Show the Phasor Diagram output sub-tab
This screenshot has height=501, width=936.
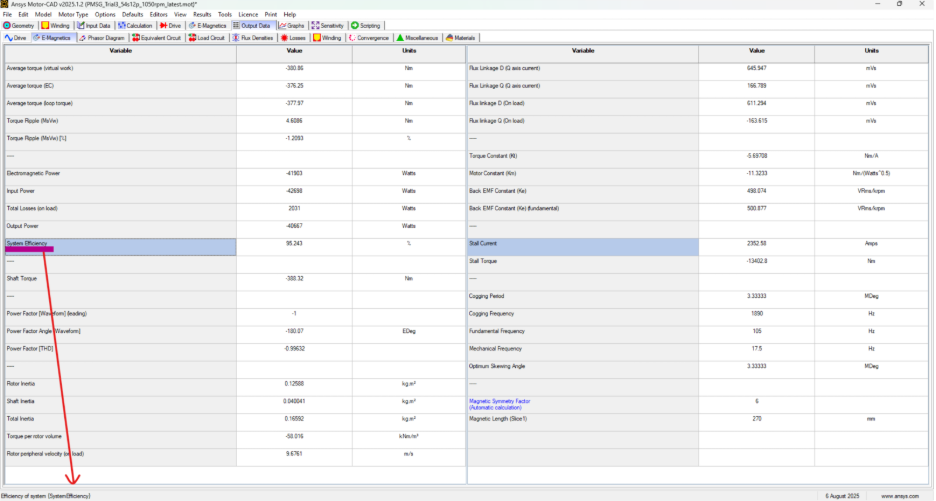coord(102,37)
